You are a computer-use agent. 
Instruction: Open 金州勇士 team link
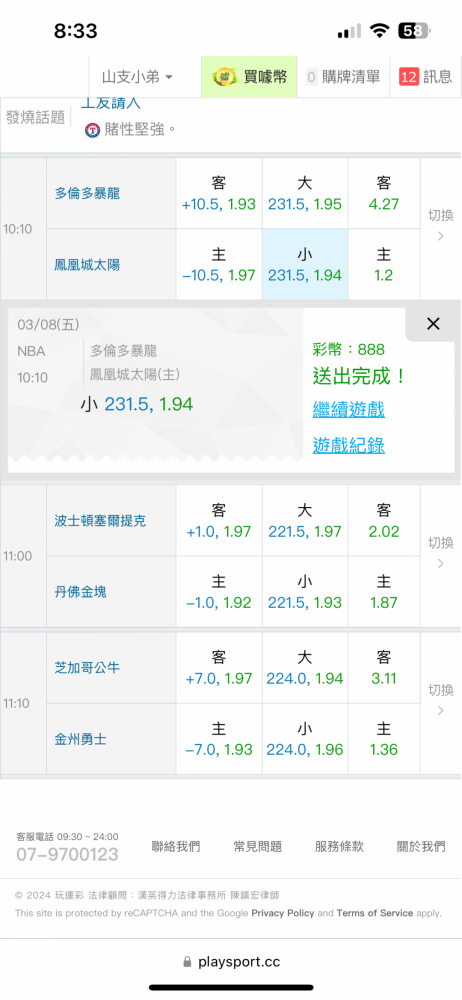pos(80,739)
